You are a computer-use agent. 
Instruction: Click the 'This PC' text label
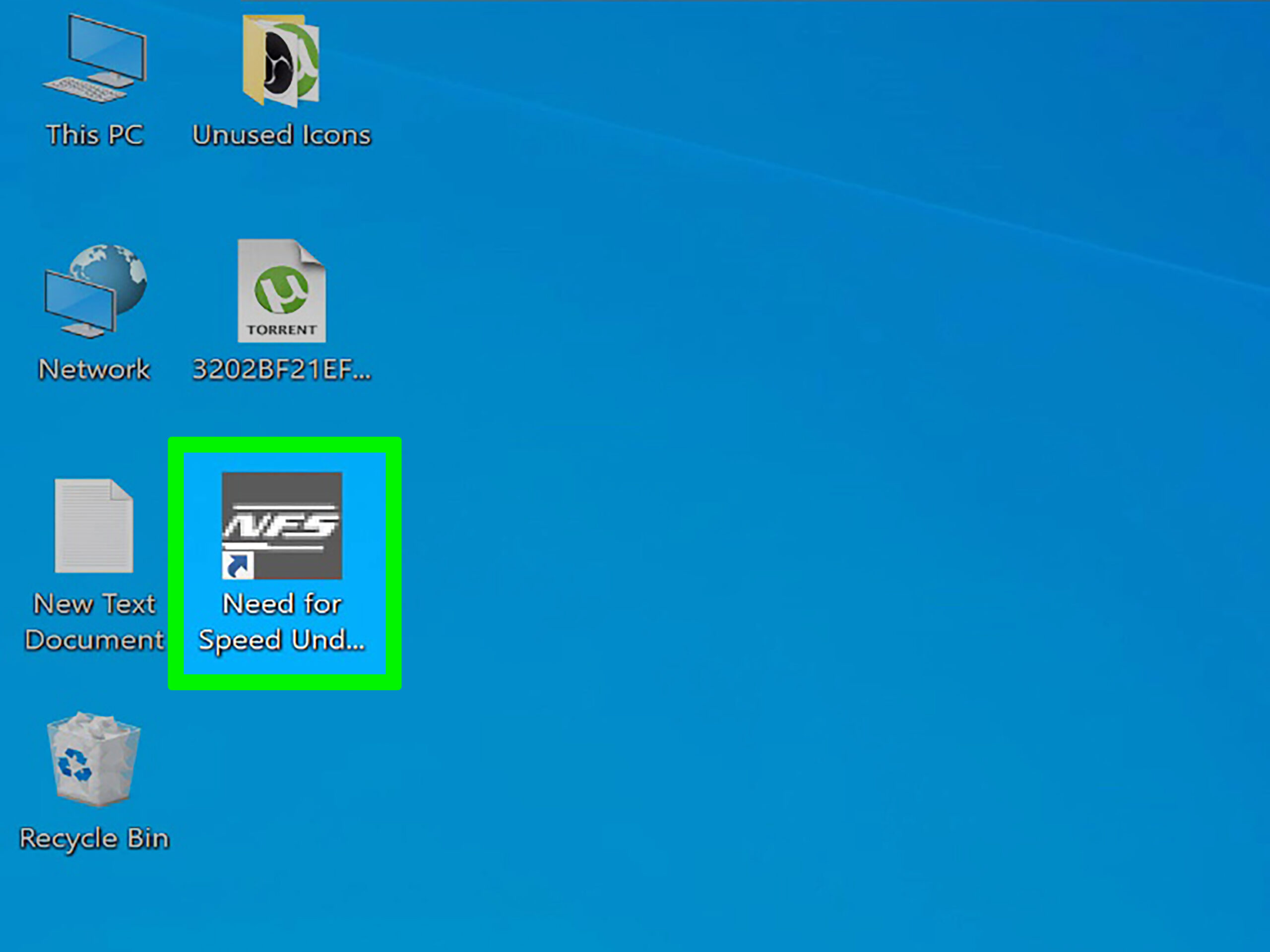pos(95,135)
